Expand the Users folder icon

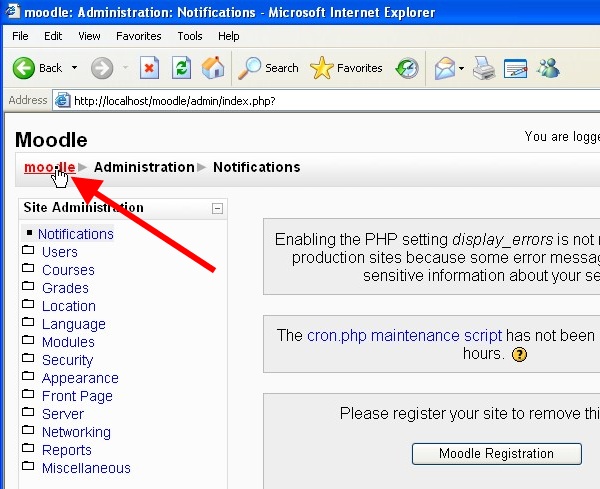click(x=28, y=250)
